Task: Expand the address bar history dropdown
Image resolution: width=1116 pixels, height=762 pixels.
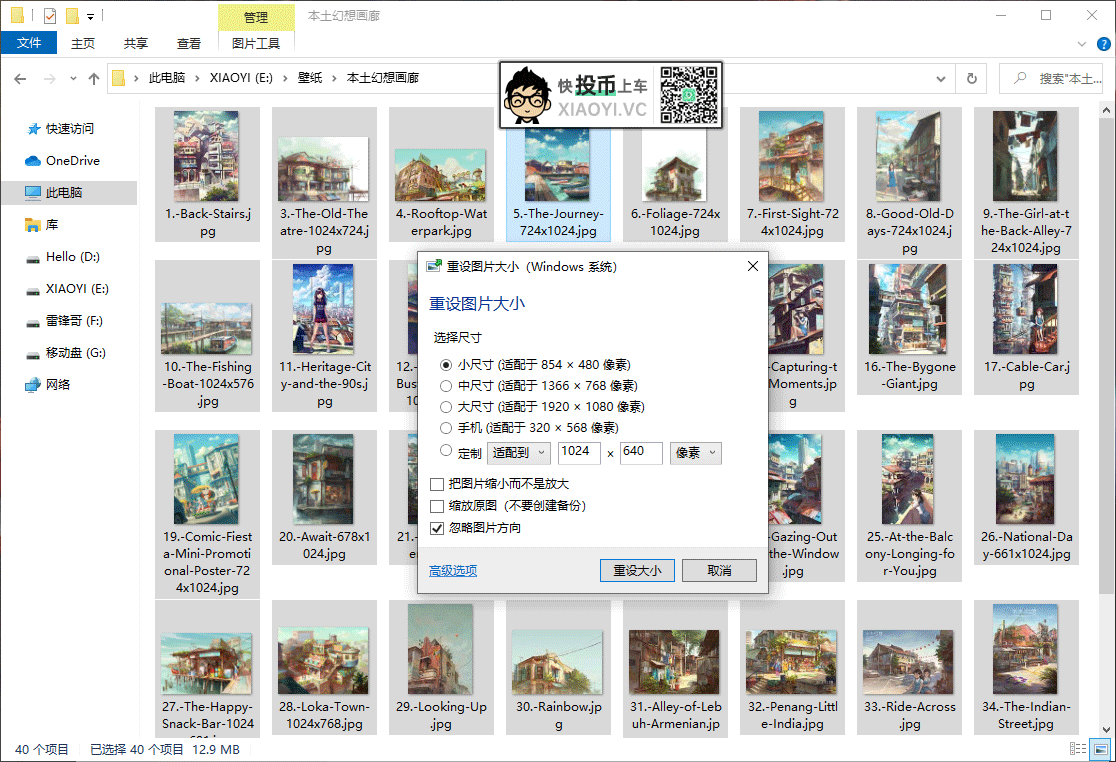Action: point(940,78)
